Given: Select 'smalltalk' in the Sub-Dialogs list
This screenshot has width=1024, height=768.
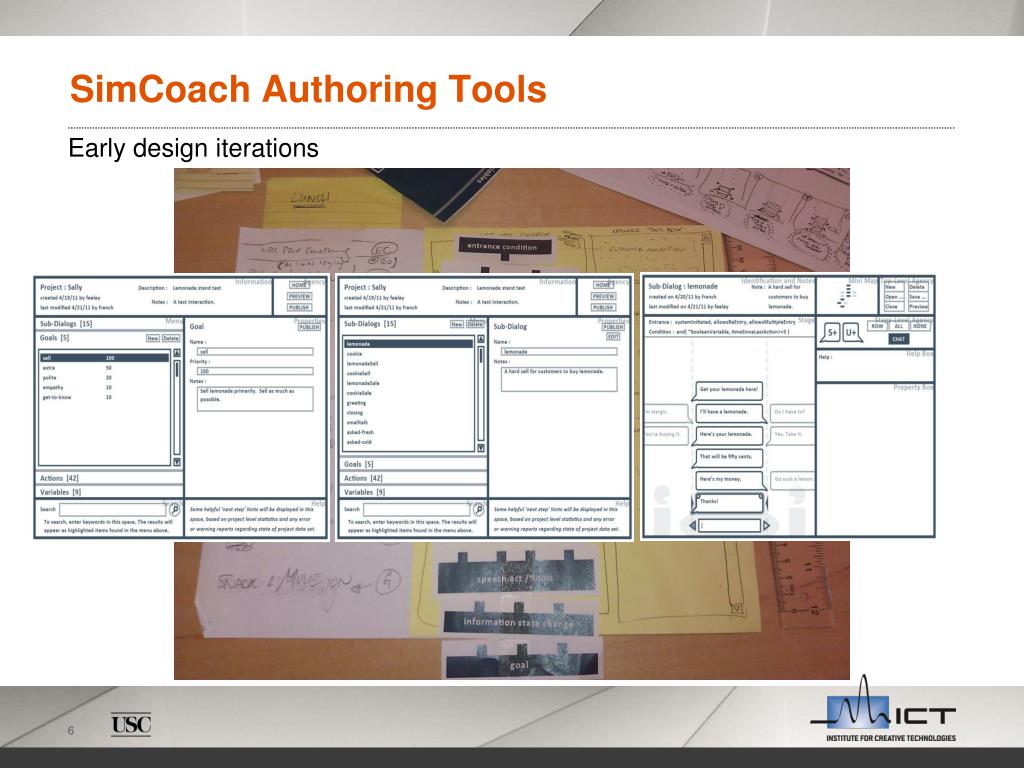Looking at the screenshot, I should pos(408,423).
